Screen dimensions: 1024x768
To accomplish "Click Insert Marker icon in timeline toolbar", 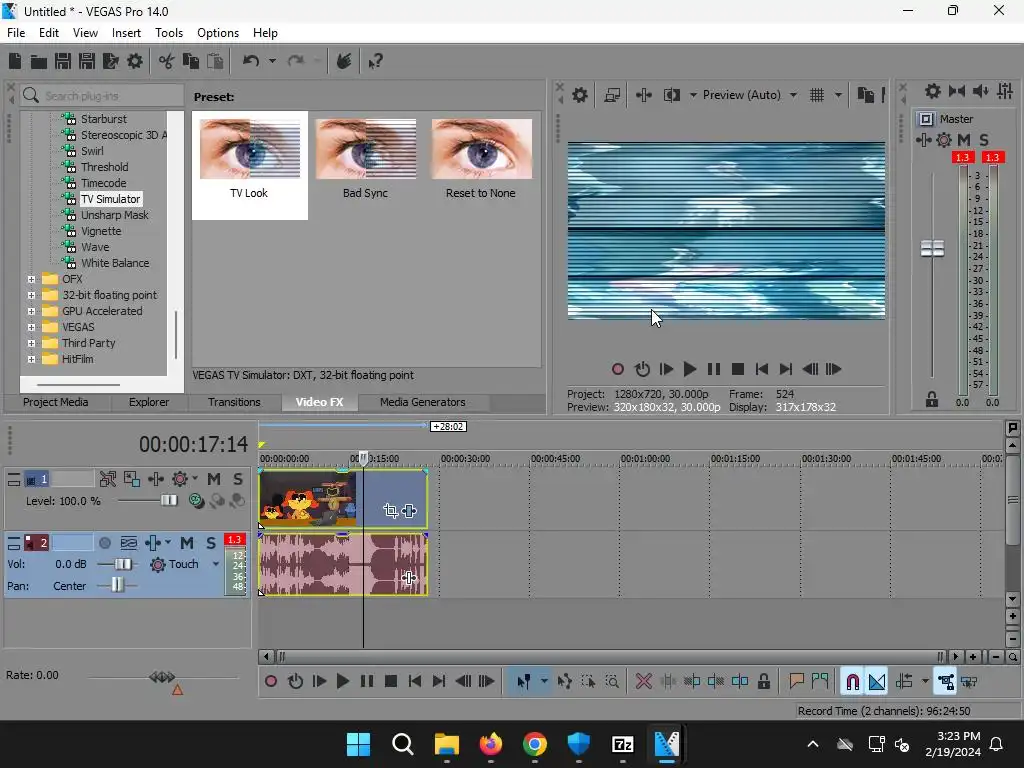I will [x=796, y=681].
